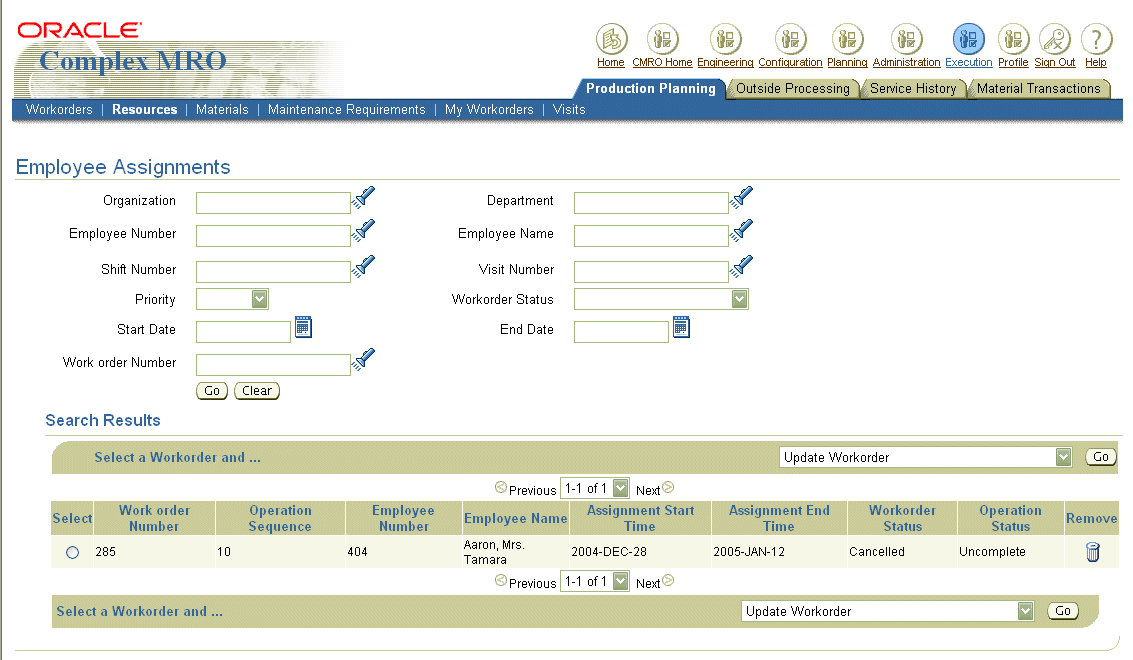Click Go next to top Update Workorder

(x=1100, y=457)
